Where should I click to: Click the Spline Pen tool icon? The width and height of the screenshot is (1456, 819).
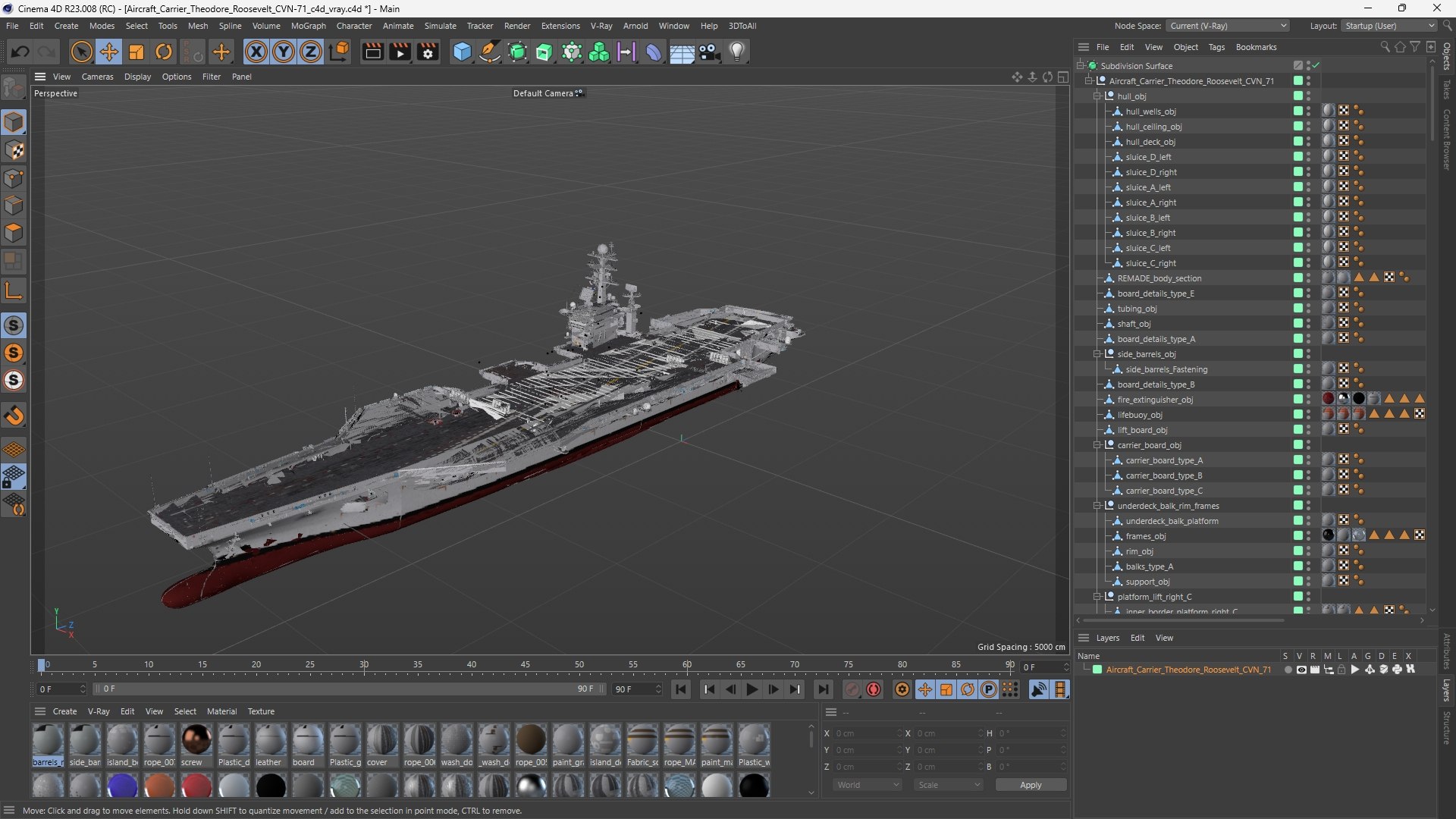tap(490, 52)
